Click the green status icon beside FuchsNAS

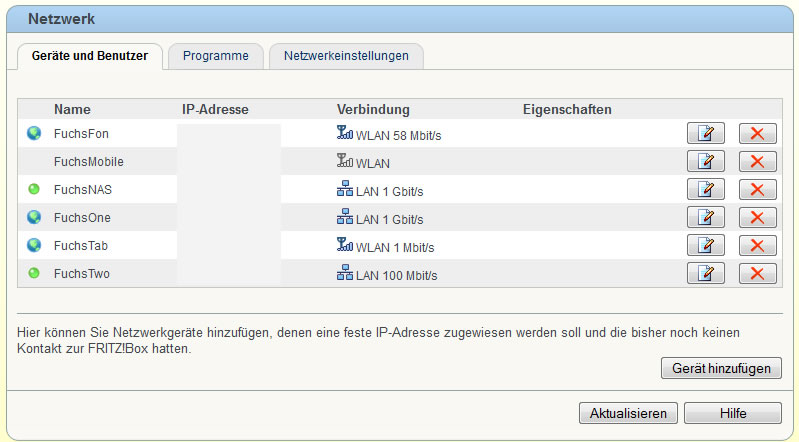pyautogui.click(x=33, y=189)
